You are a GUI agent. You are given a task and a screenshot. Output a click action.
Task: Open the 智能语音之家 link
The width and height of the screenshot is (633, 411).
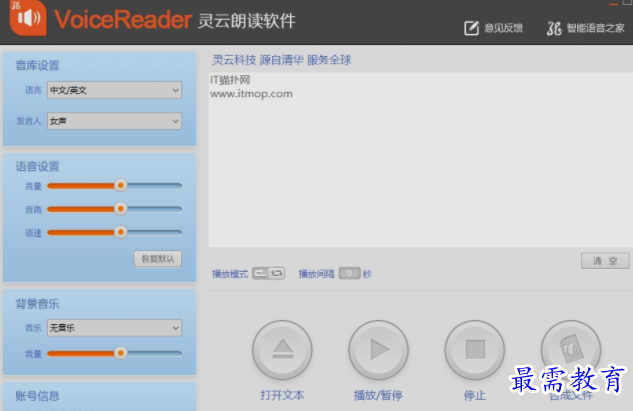586,28
